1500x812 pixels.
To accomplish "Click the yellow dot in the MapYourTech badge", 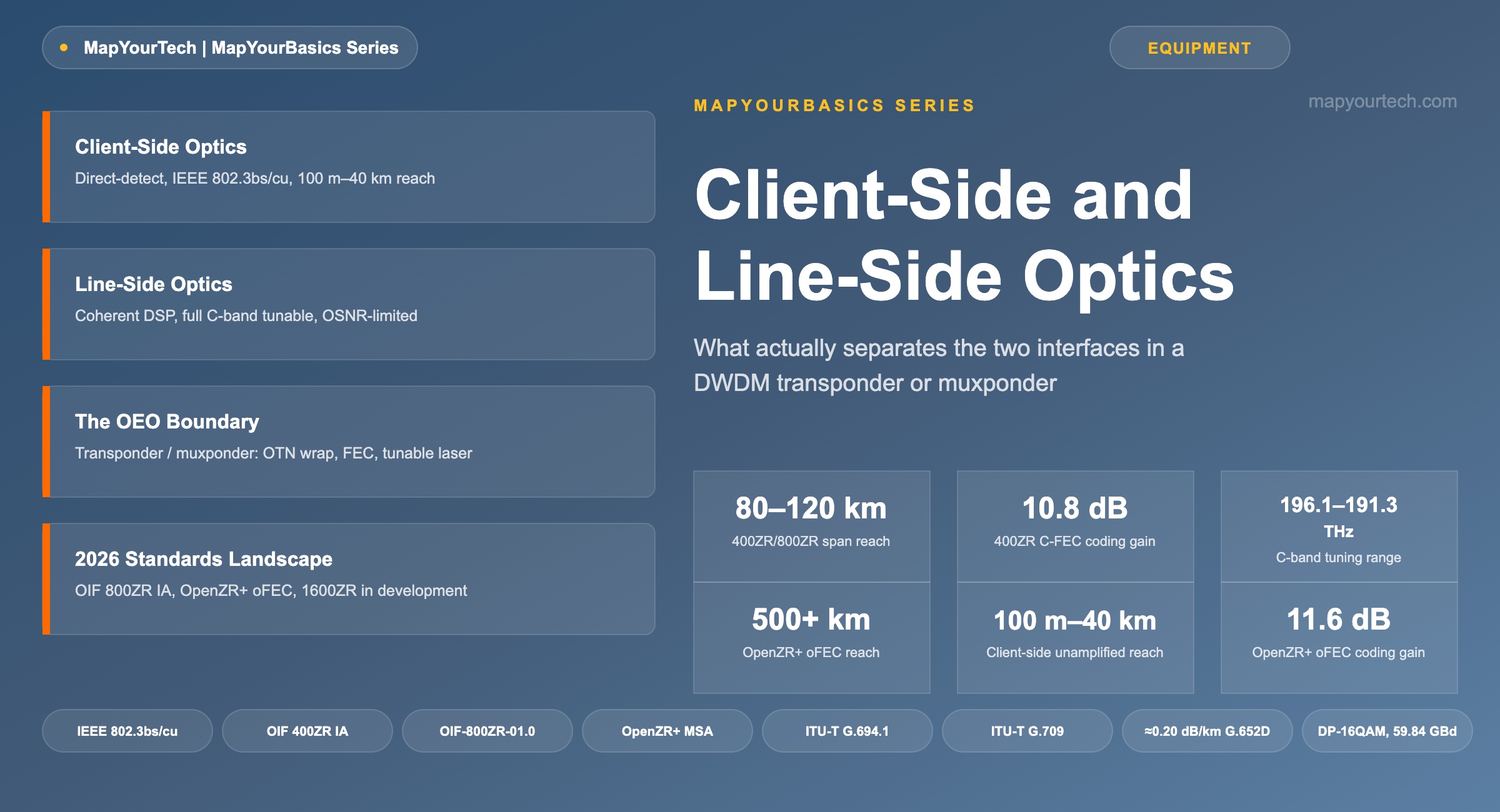I will (x=64, y=47).
